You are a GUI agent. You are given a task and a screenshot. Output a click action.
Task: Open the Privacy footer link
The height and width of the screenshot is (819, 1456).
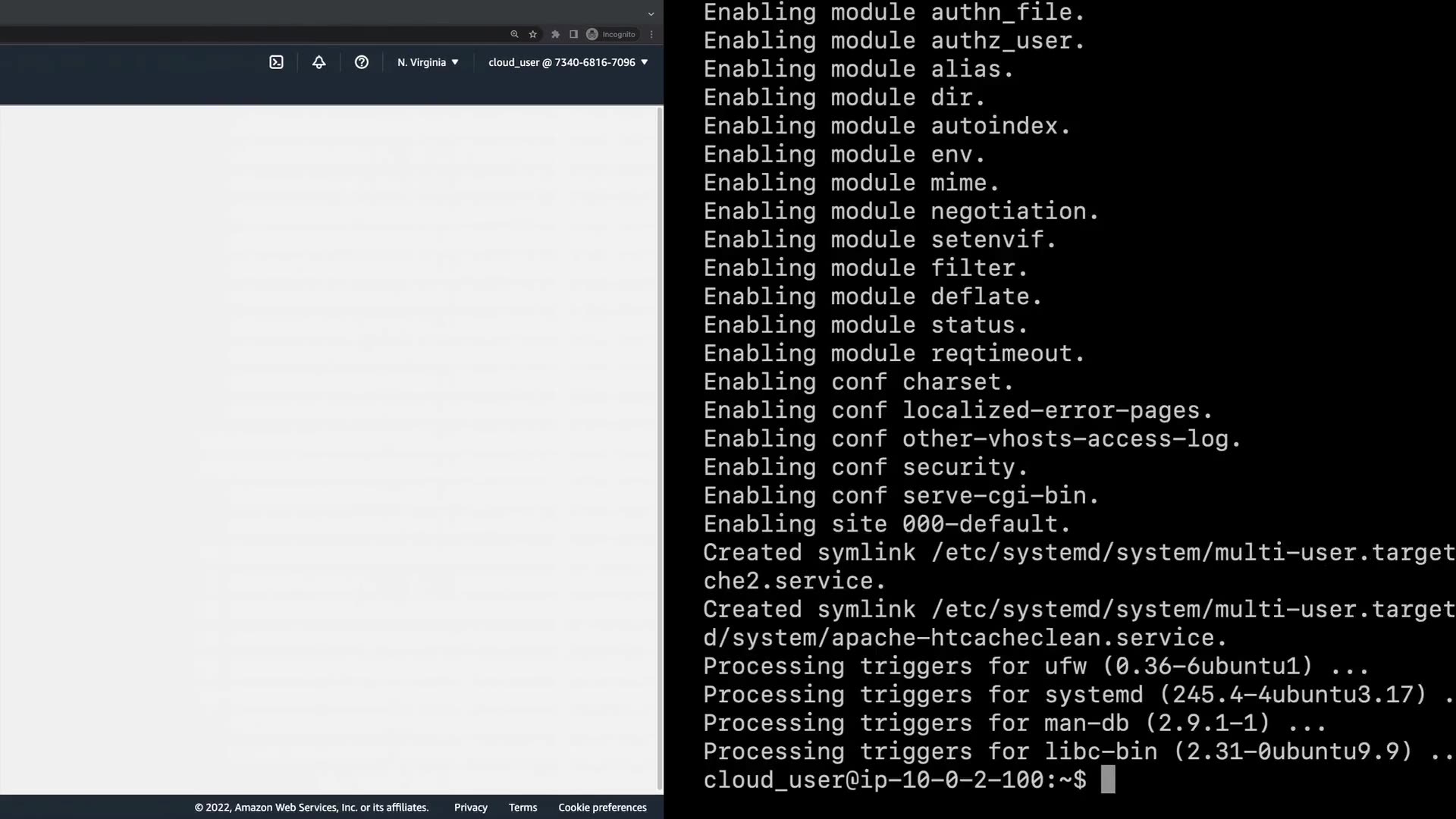coord(470,808)
